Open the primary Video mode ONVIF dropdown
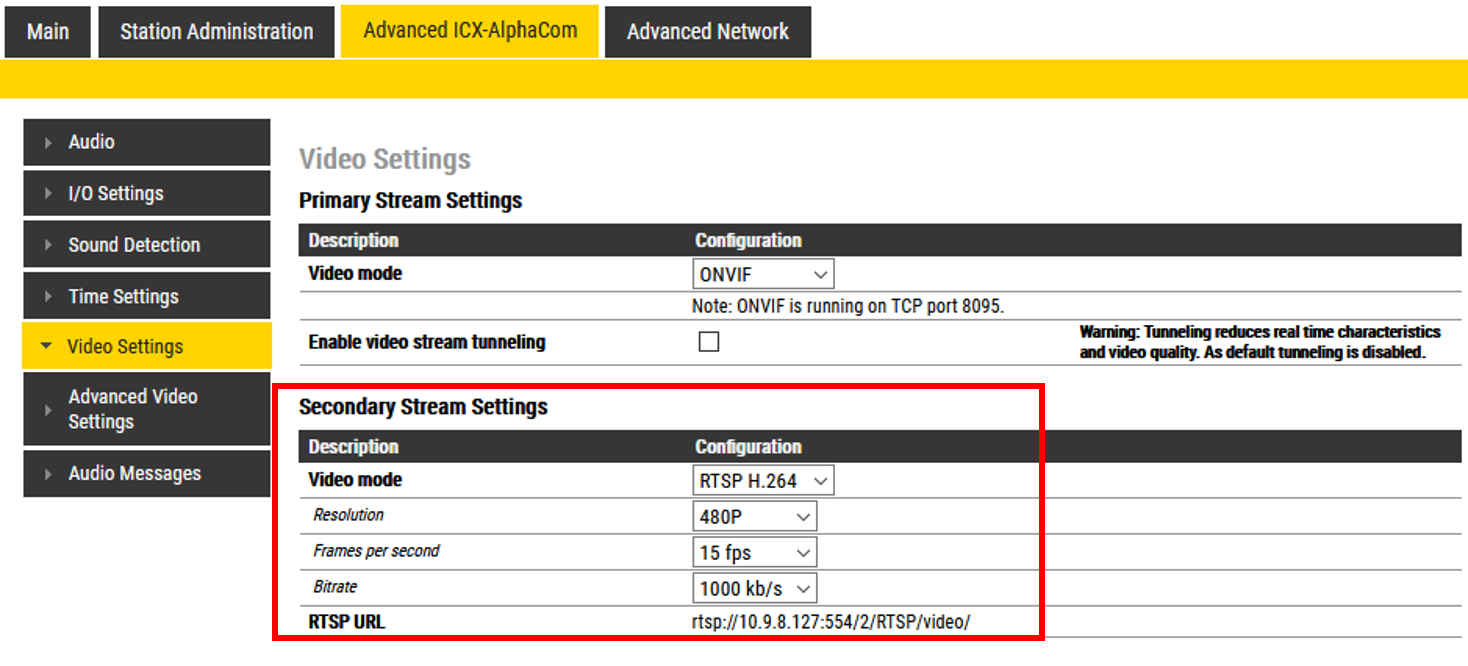The image size is (1468, 666). point(762,274)
